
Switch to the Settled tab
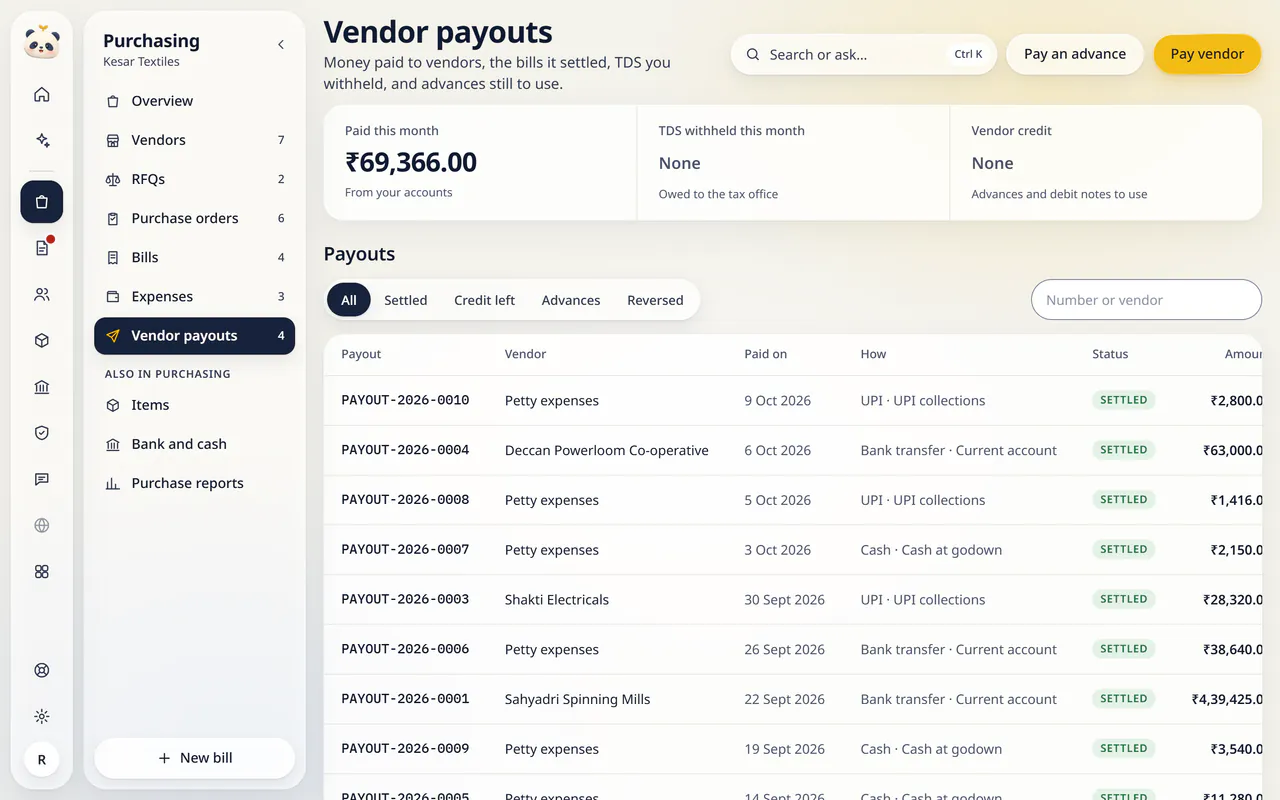click(x=406, y=300)
